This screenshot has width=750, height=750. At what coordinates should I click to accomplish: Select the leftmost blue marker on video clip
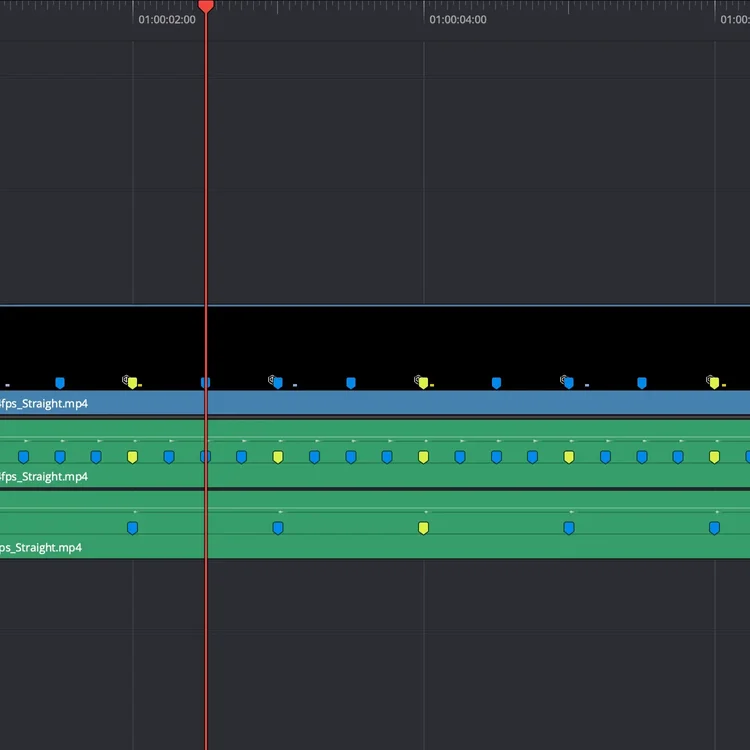60,383
